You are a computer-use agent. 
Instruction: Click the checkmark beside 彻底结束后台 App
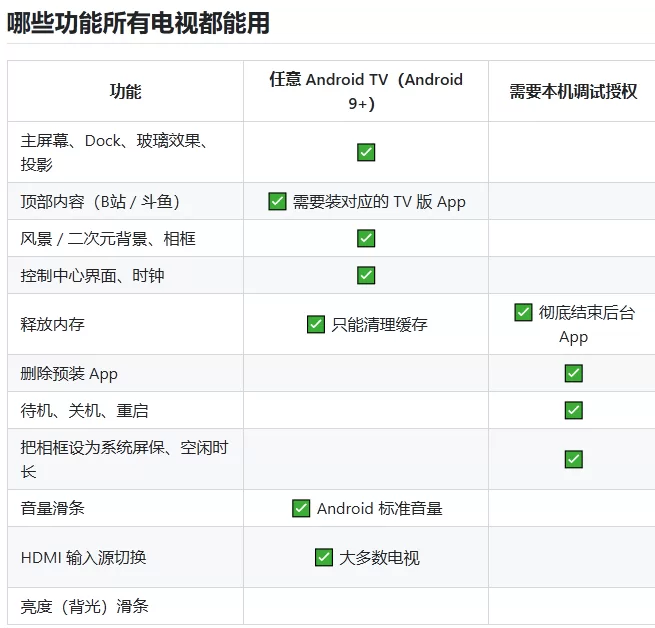523,312
